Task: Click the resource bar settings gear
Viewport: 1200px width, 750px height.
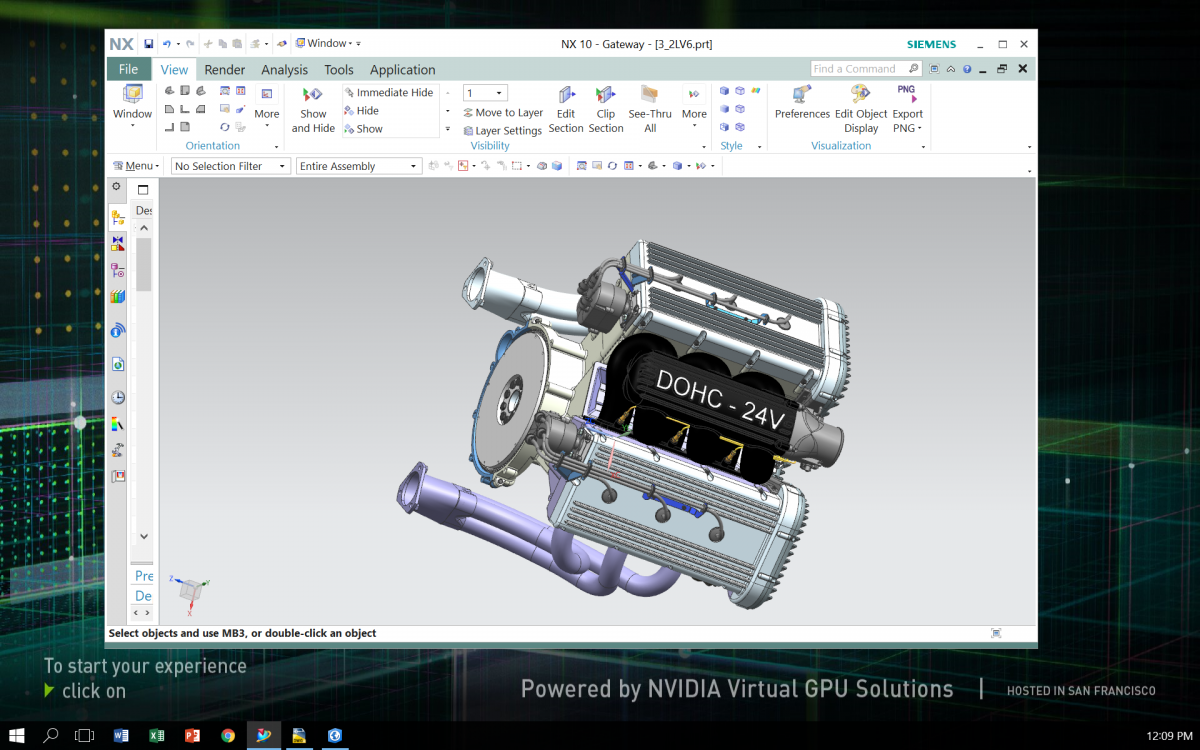Action: (117, 187)
